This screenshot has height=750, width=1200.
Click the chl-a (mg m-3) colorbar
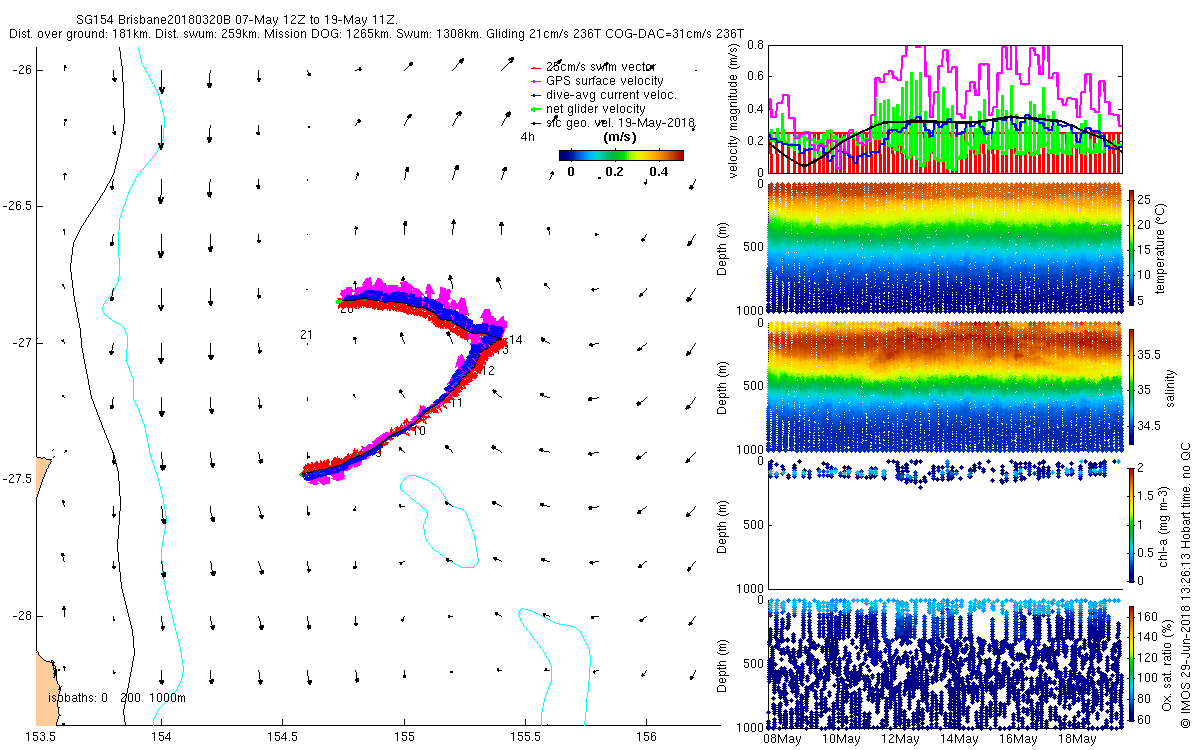(1133, 524)
